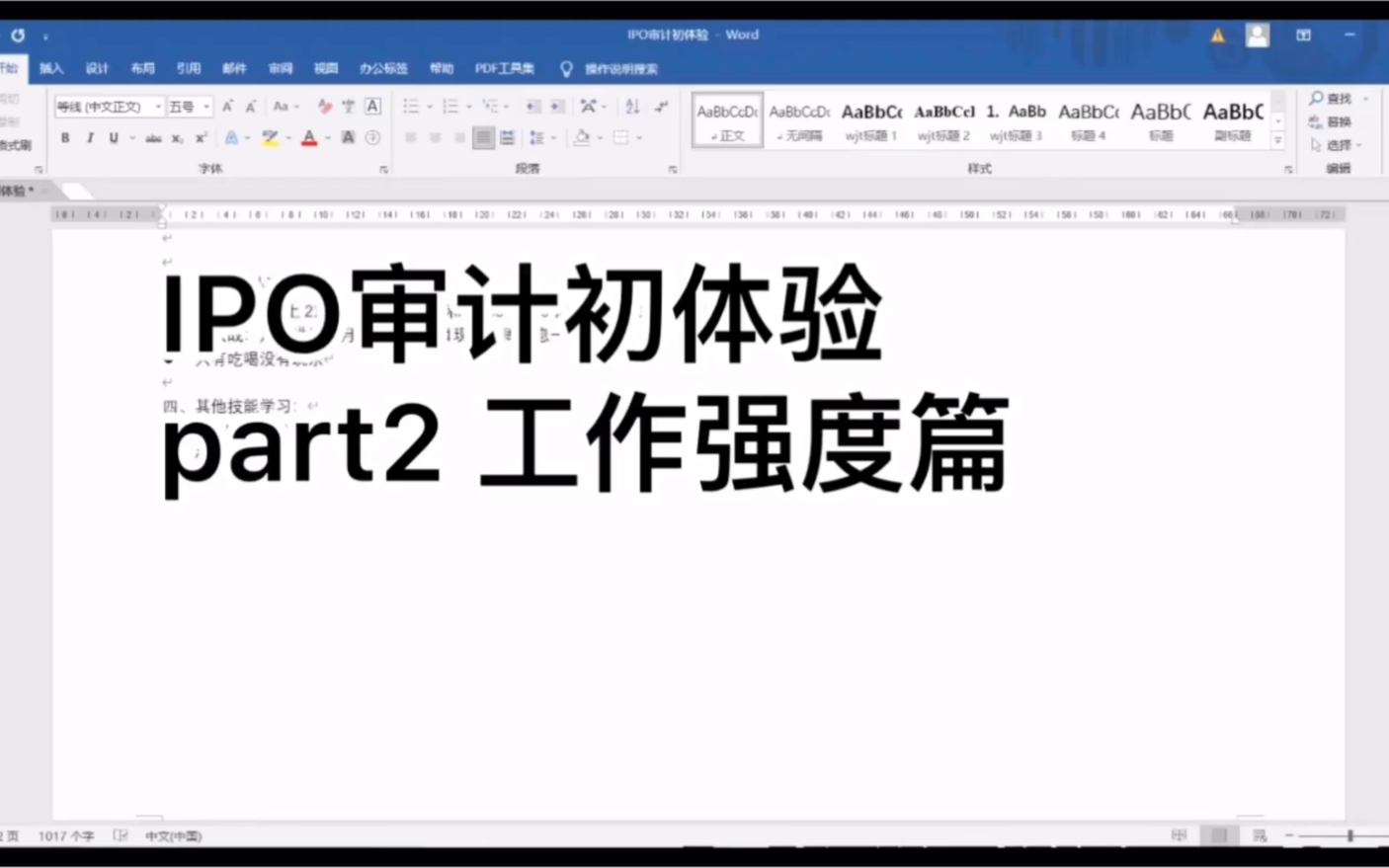Viewport: 1389px width, 868px height.
Task: Select the Format Painter tool
Action: click(x=14, y=144)
